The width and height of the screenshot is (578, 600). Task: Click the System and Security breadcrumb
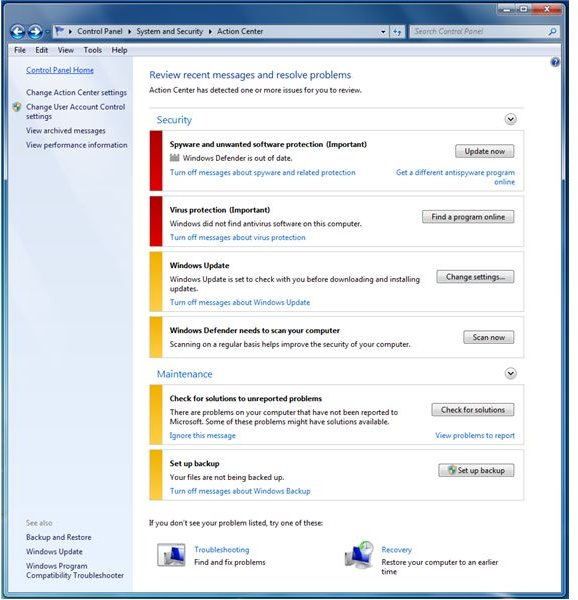click(169, 32)
